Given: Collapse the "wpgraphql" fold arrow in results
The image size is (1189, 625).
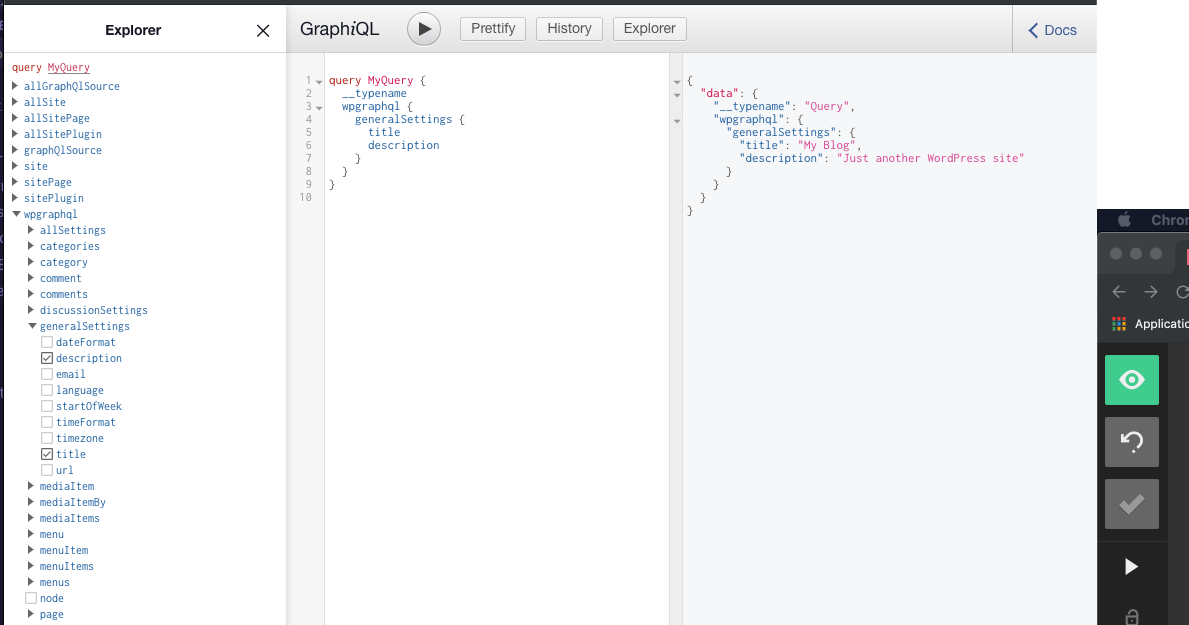Looking at the screenshot, I should pos(677,121).
